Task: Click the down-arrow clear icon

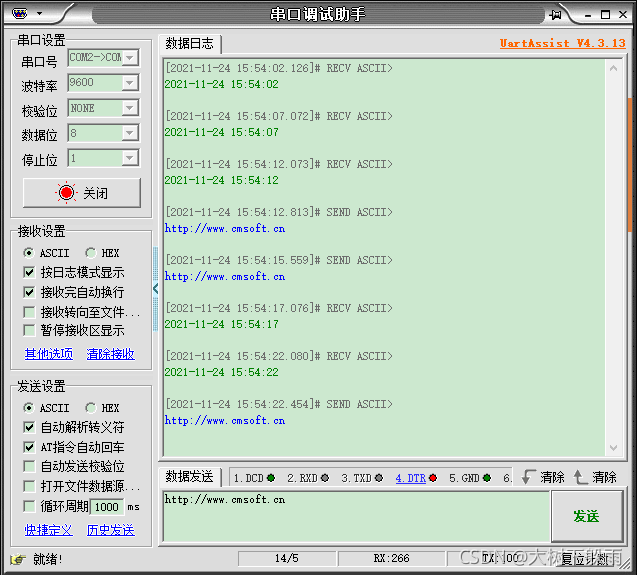Action: click(528, 477)
